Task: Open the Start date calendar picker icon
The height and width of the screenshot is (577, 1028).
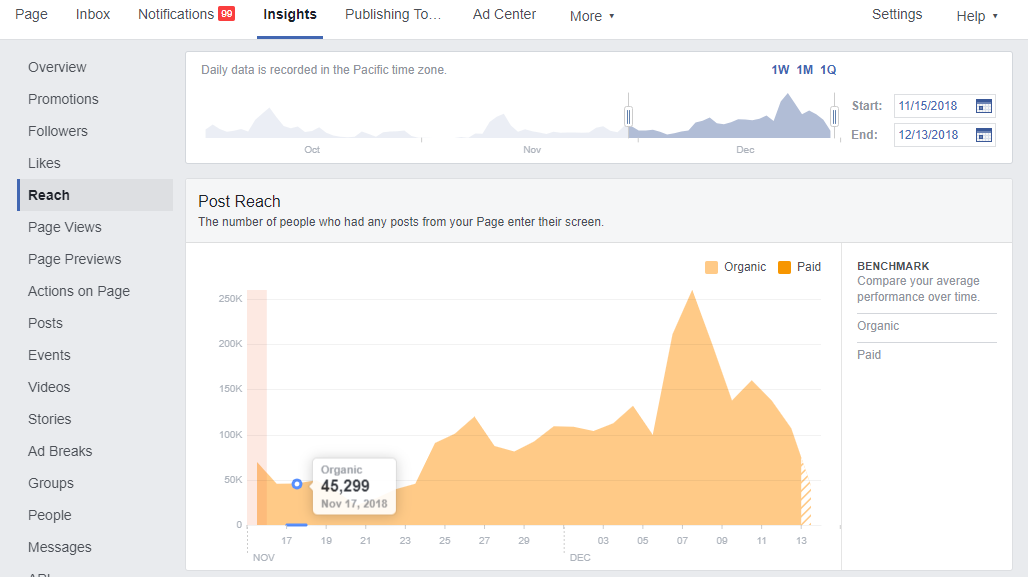Action: tap(983, 106)
